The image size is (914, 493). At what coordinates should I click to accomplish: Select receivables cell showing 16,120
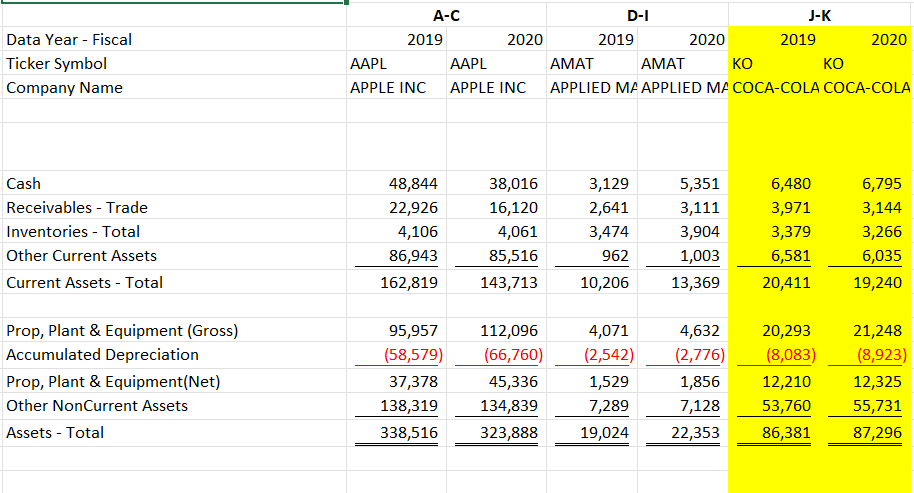(496, 207)
